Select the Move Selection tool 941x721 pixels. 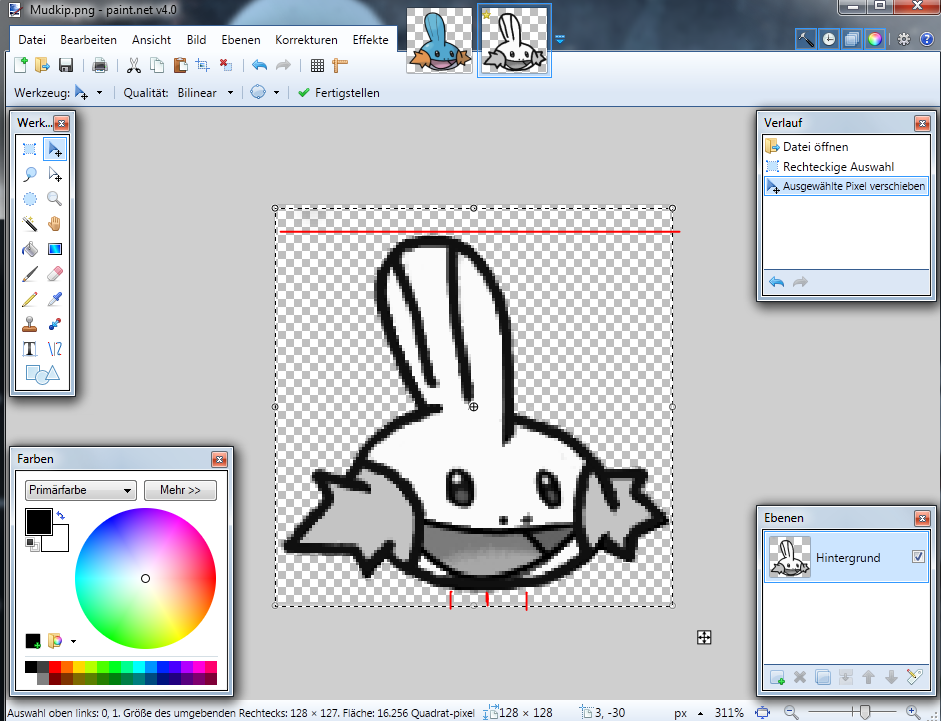pos(55,174)
